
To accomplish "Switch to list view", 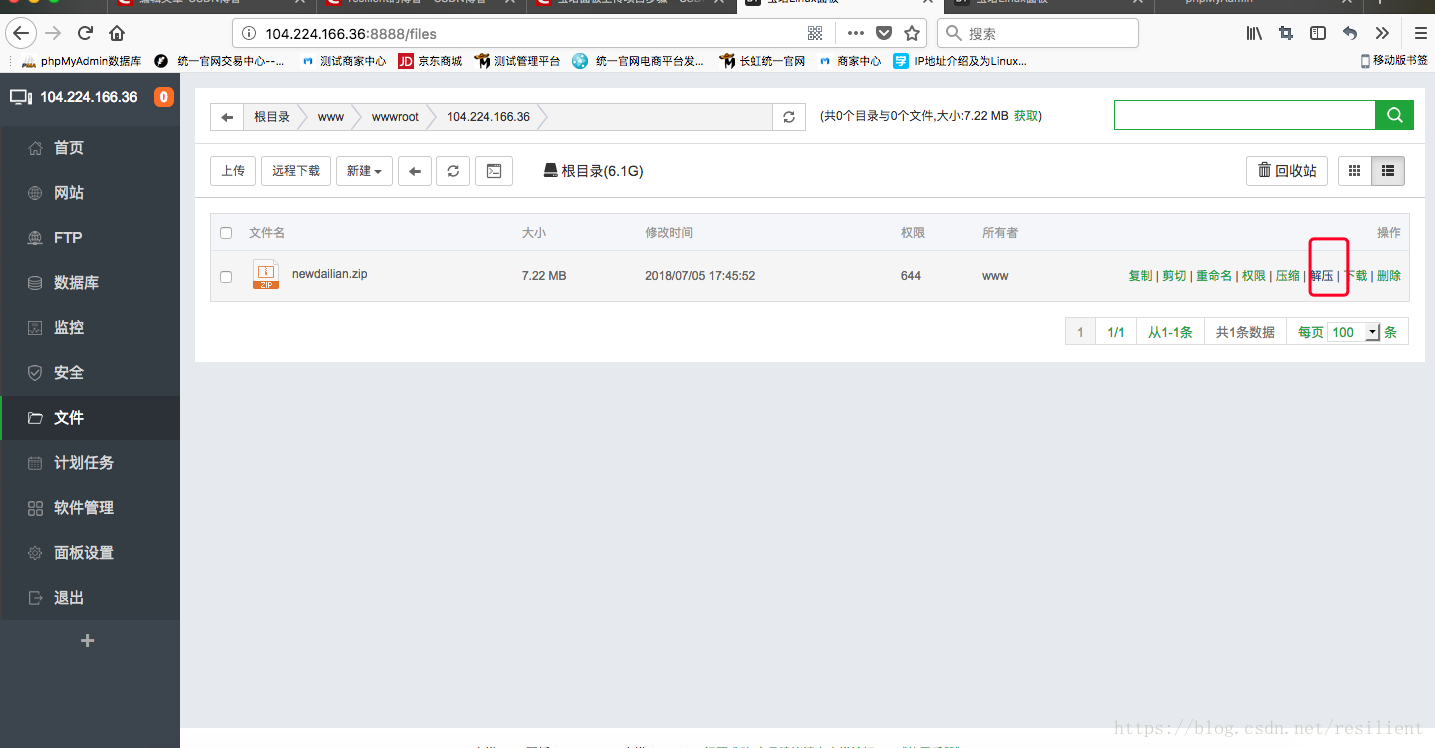I will pyautogui.click(x=1388, y=171).
